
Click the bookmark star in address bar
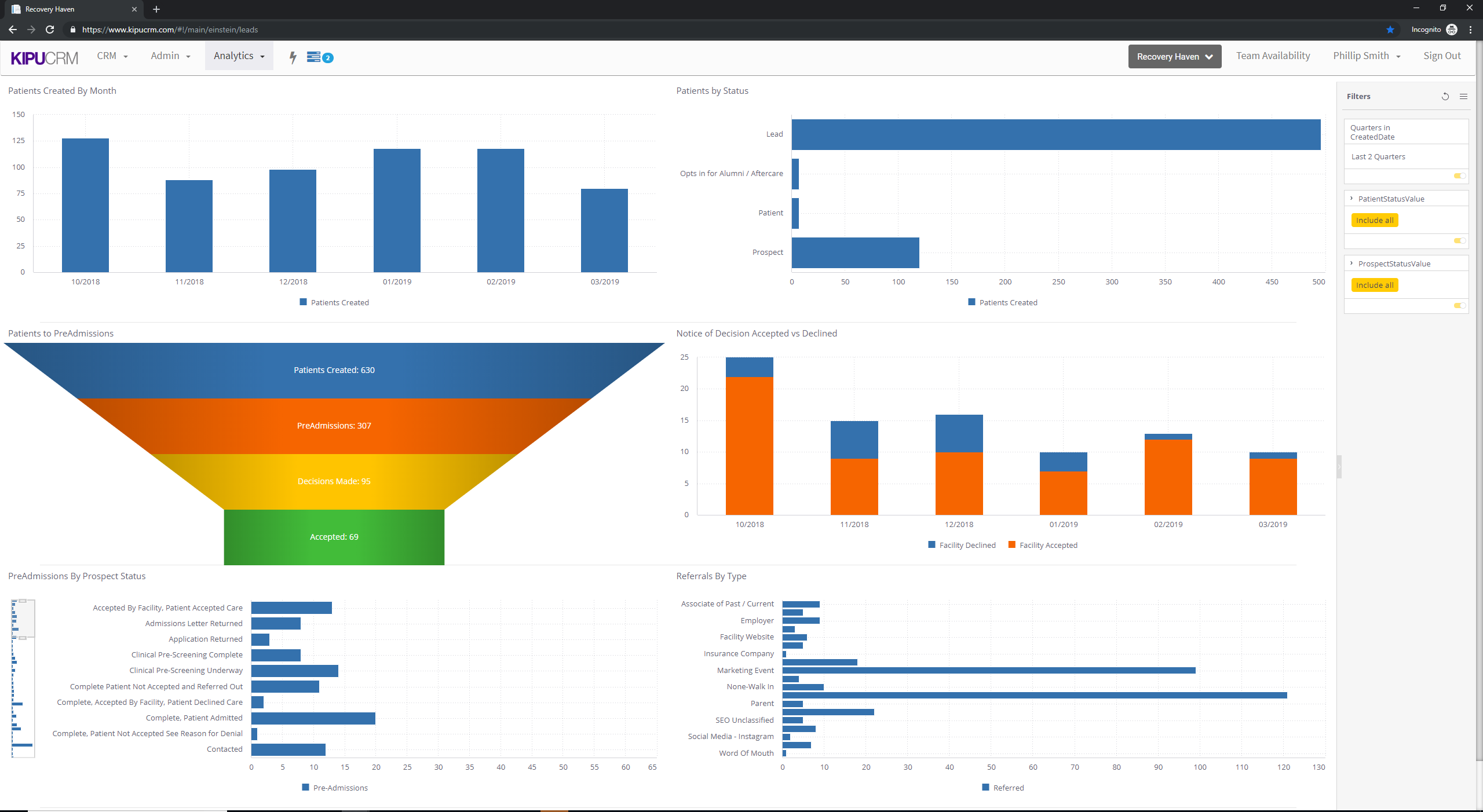pos(1390,30)
